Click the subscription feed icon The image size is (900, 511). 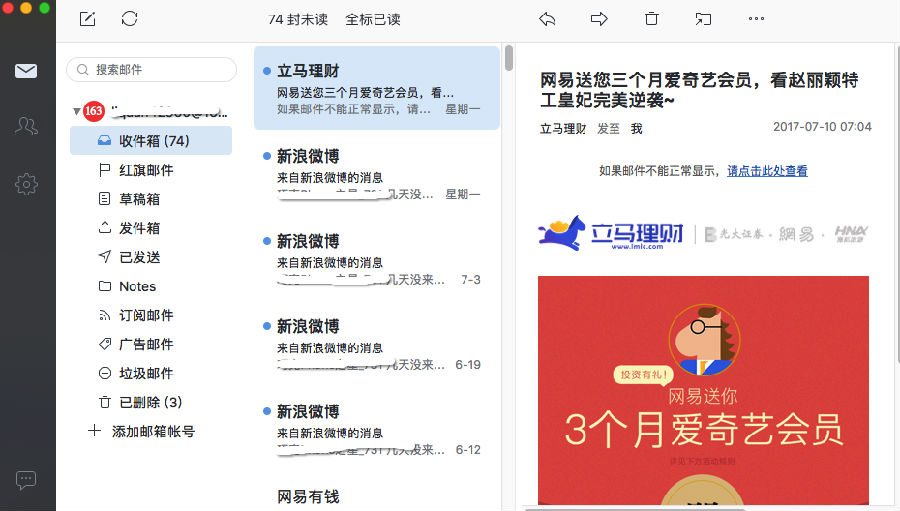104,315
